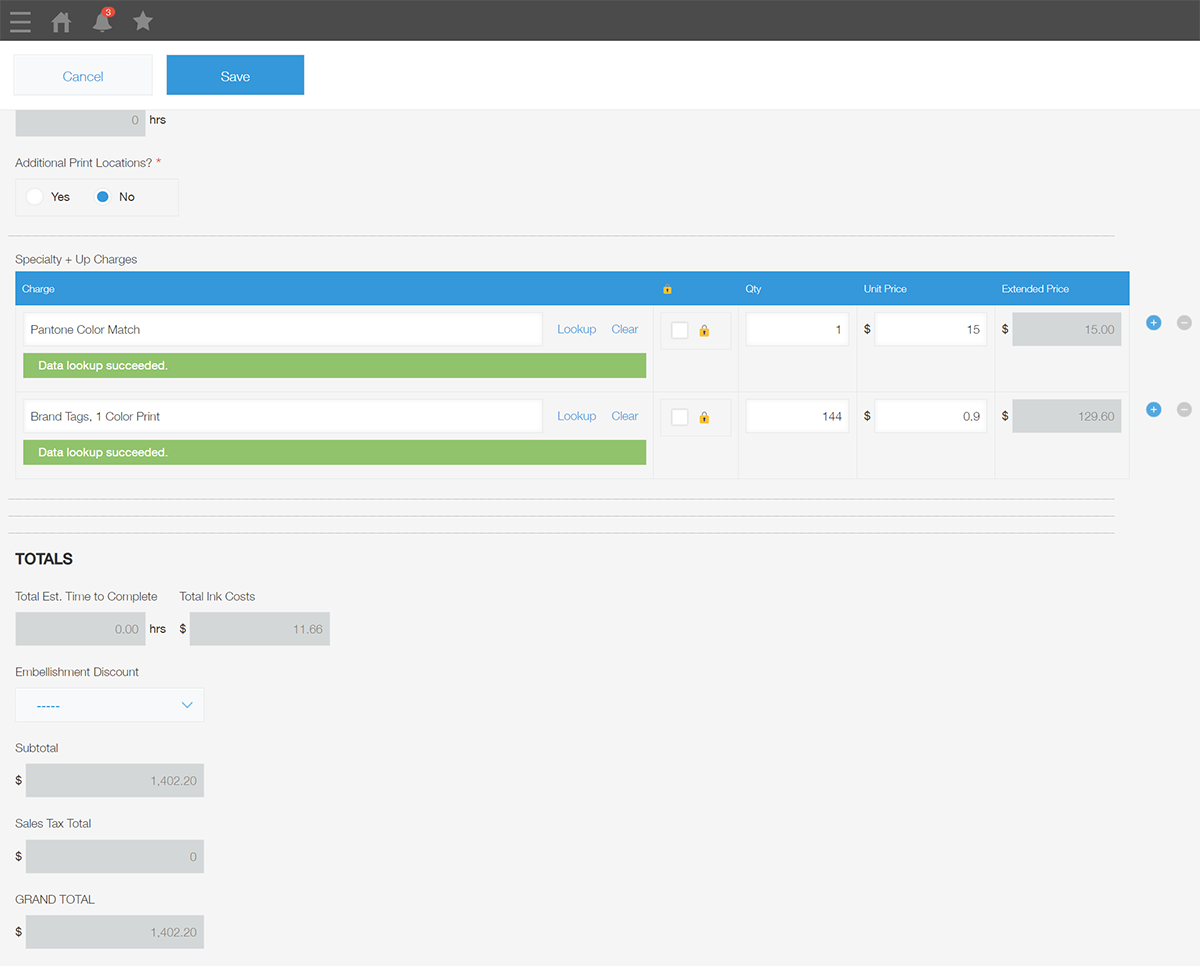Click the Qty field showing 144
Image resolution: width=1200 pixels, height=966 pixels.
797,416
